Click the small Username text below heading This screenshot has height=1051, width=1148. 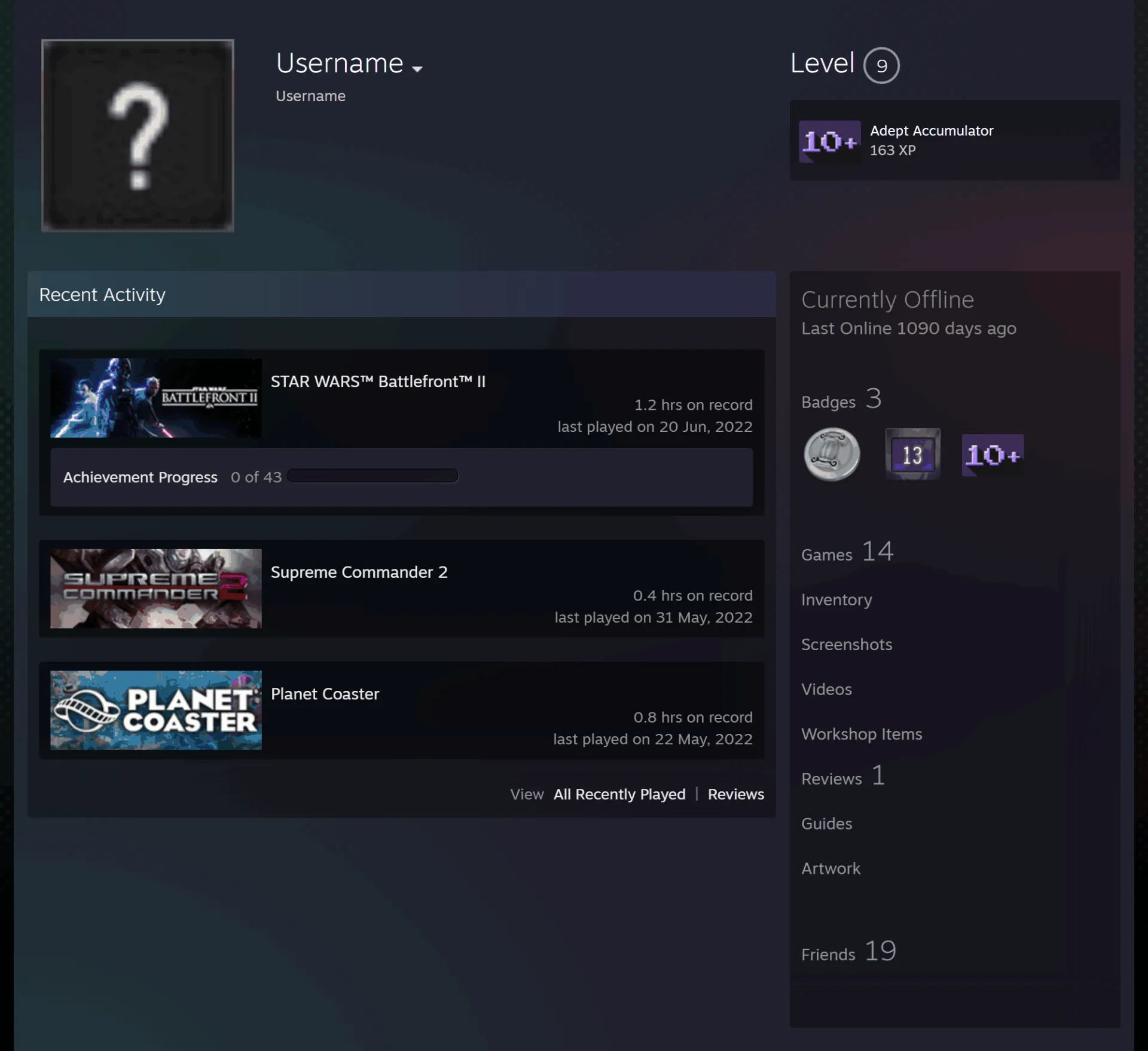[310, 96]
